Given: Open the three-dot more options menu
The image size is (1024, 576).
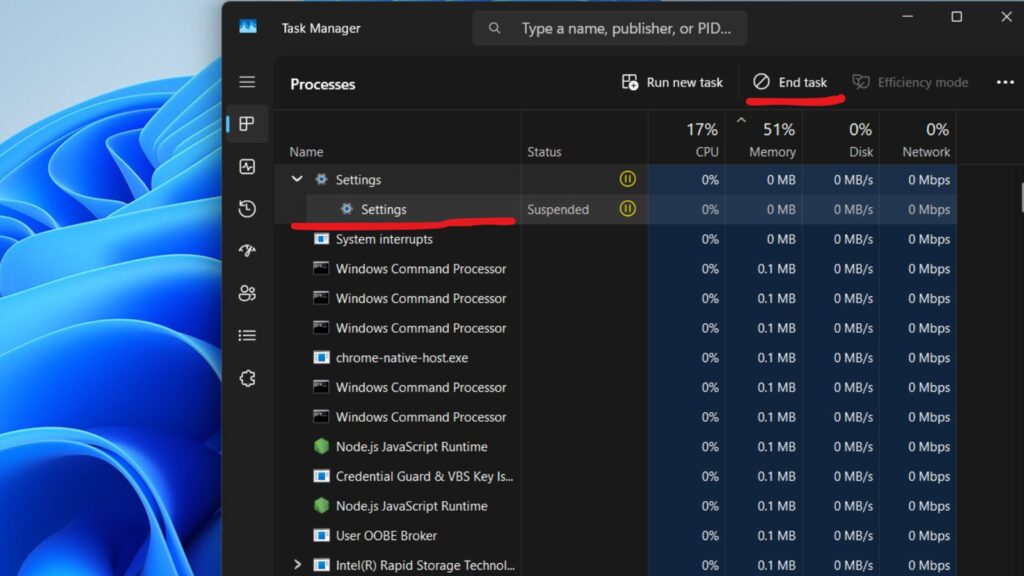Looking at the screenshot, I should point(1005,82).
